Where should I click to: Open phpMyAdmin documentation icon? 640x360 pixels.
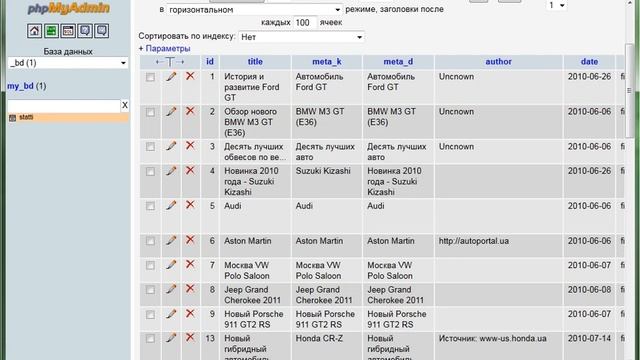[x=85, y=31]
